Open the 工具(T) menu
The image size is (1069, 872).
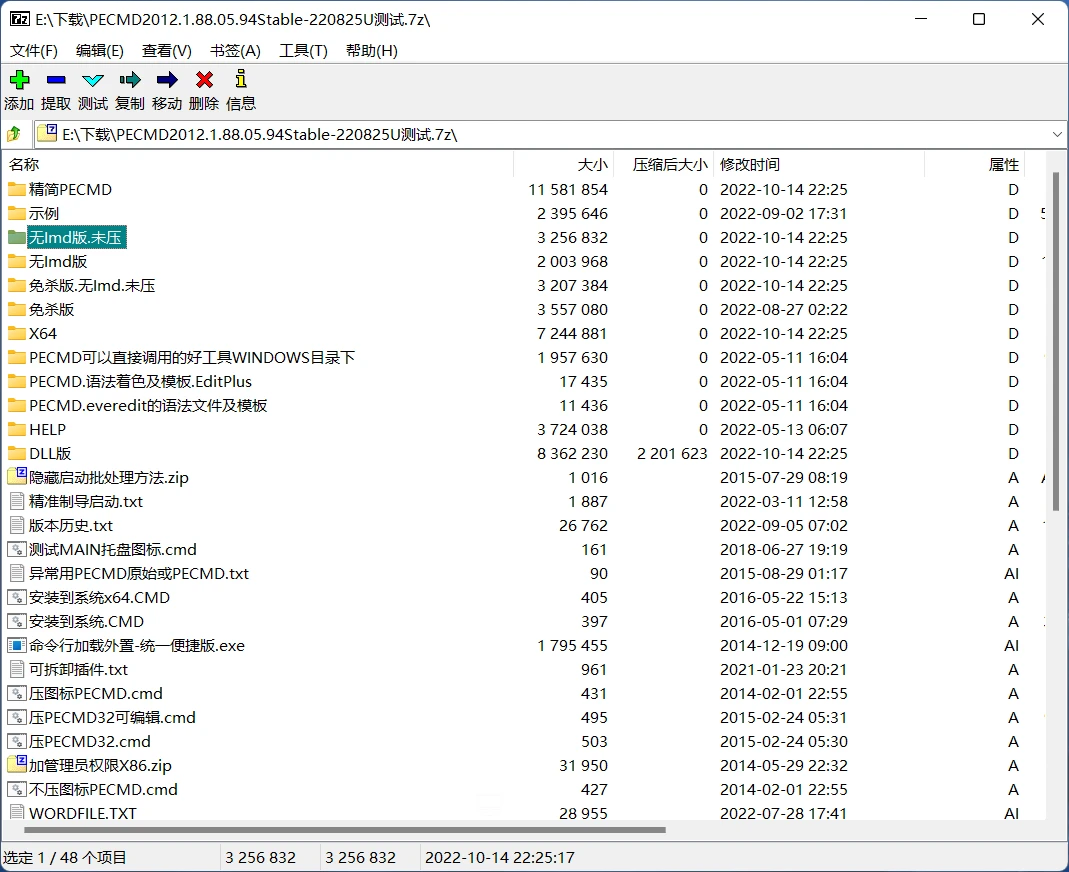coord(303,50)
